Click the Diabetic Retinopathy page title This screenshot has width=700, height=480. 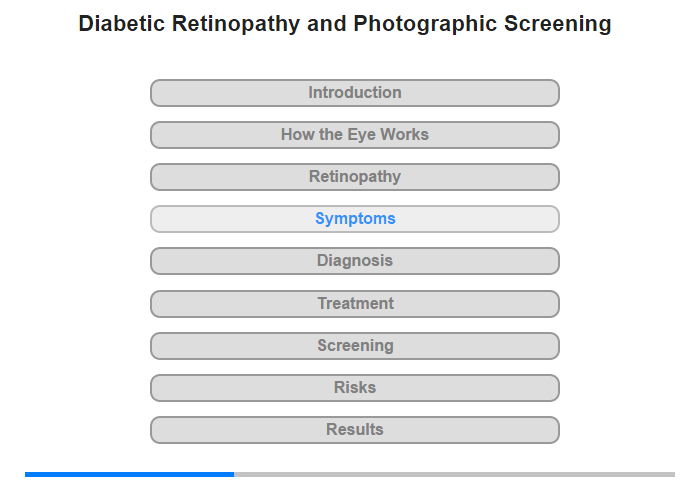click(345, 24)
